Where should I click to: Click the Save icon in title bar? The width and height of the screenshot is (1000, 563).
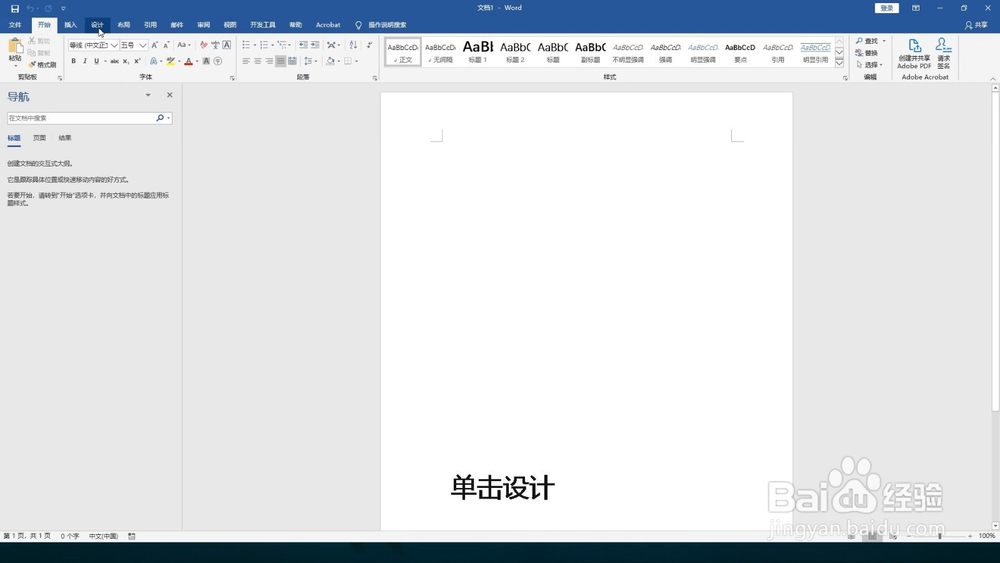15,8
